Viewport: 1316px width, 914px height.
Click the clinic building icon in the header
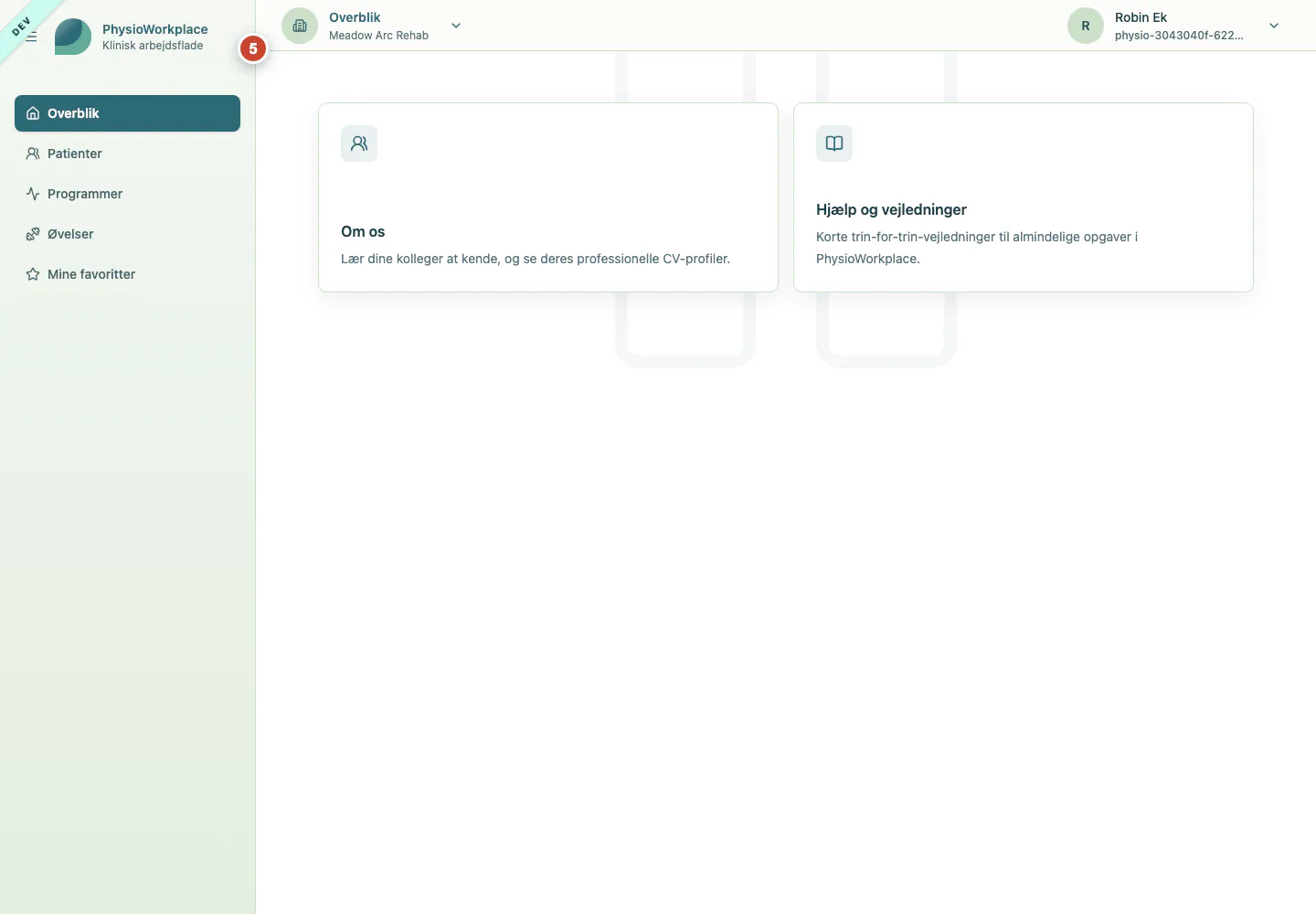point(300,26)
